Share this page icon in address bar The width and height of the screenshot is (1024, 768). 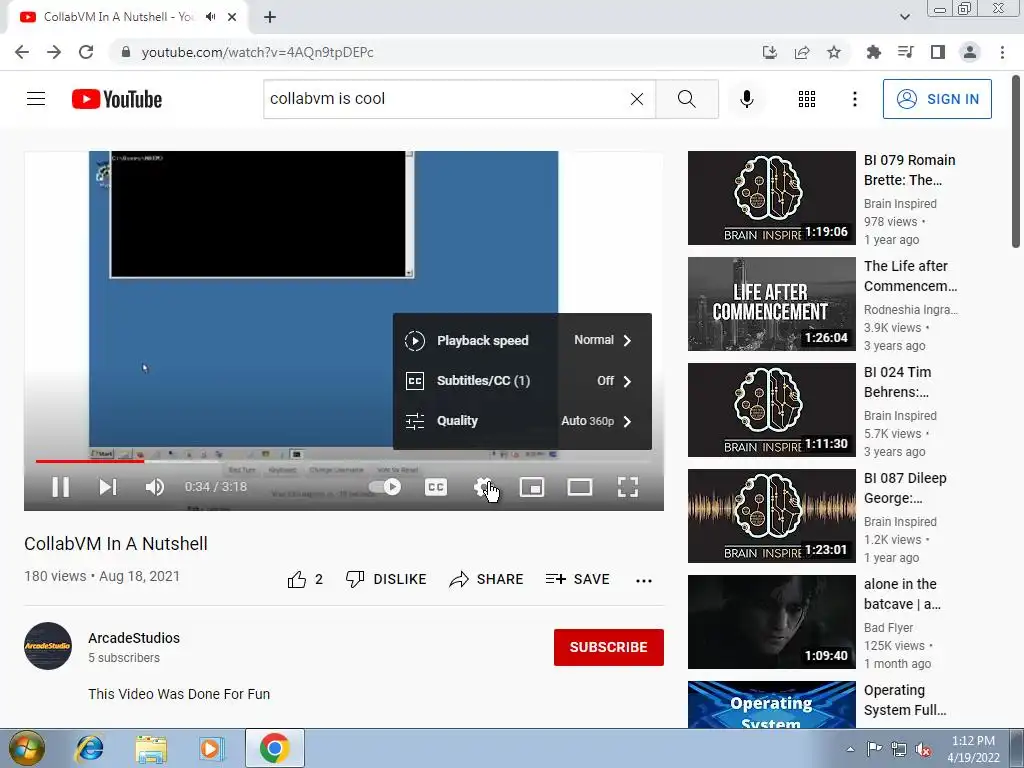802,52
